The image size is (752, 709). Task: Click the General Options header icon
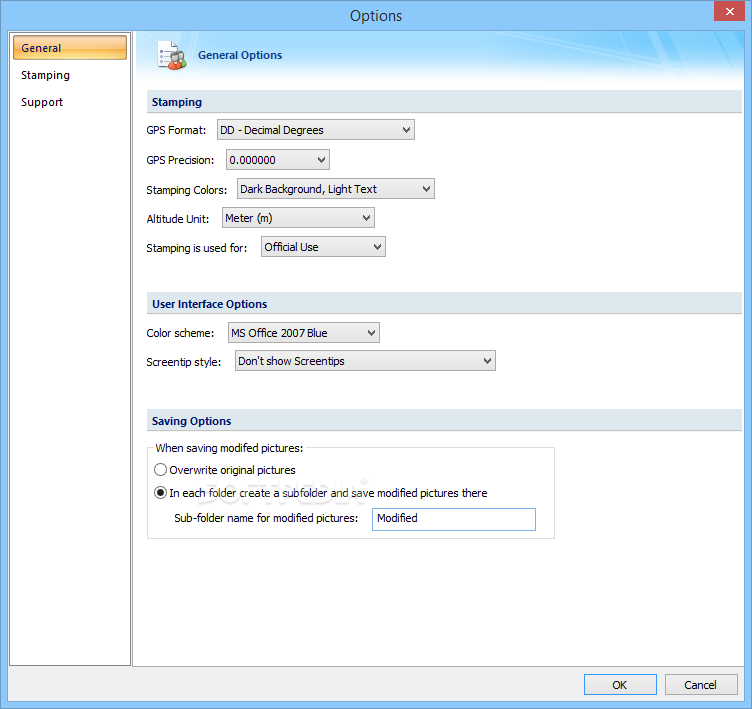click(172, 55)
